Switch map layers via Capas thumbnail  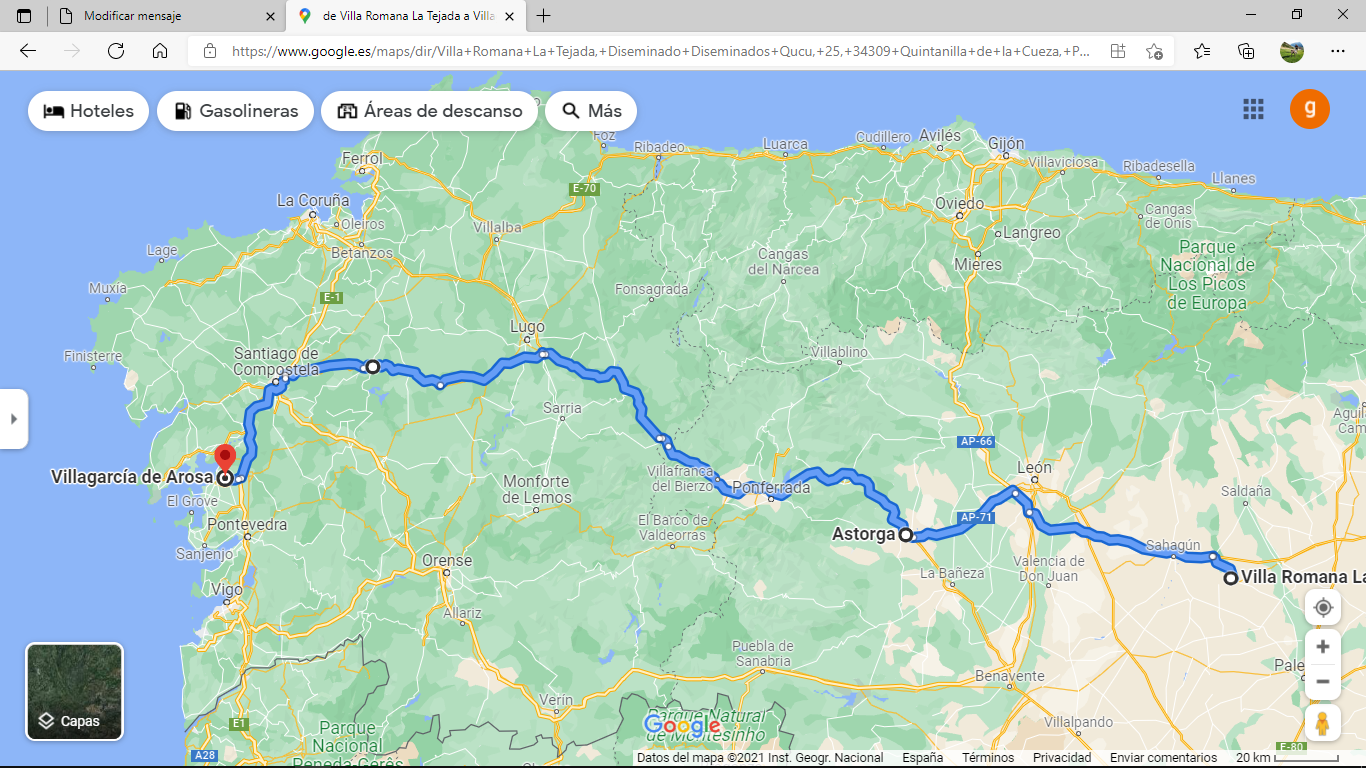74,691
